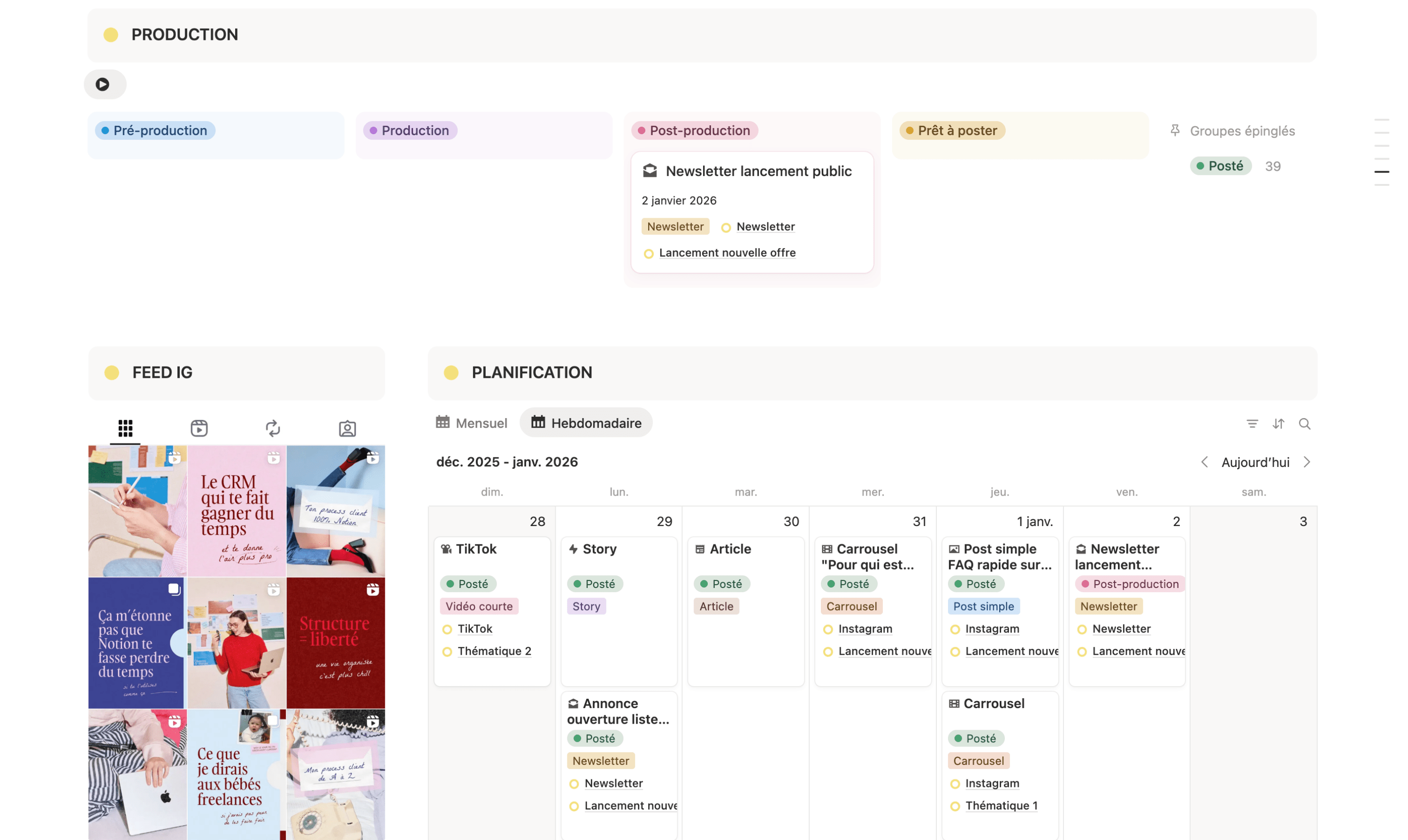
Task: Select the grid view icon in FEED IG
Action: (x=124, y=428)
